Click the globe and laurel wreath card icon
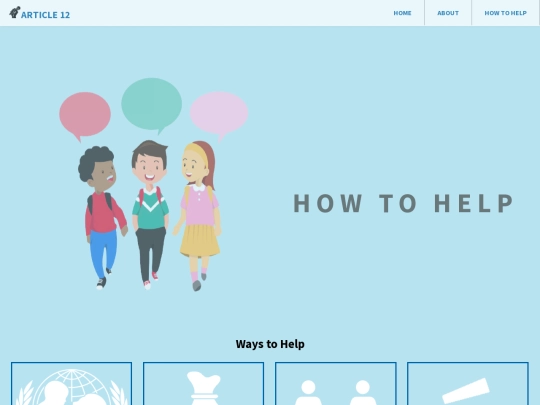Screen dimensions: 540x405 point(72,387)
